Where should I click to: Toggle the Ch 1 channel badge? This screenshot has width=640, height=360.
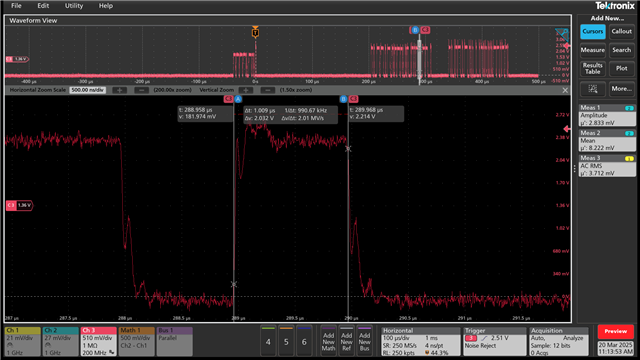pyautogui.click(x=22, y=341)
